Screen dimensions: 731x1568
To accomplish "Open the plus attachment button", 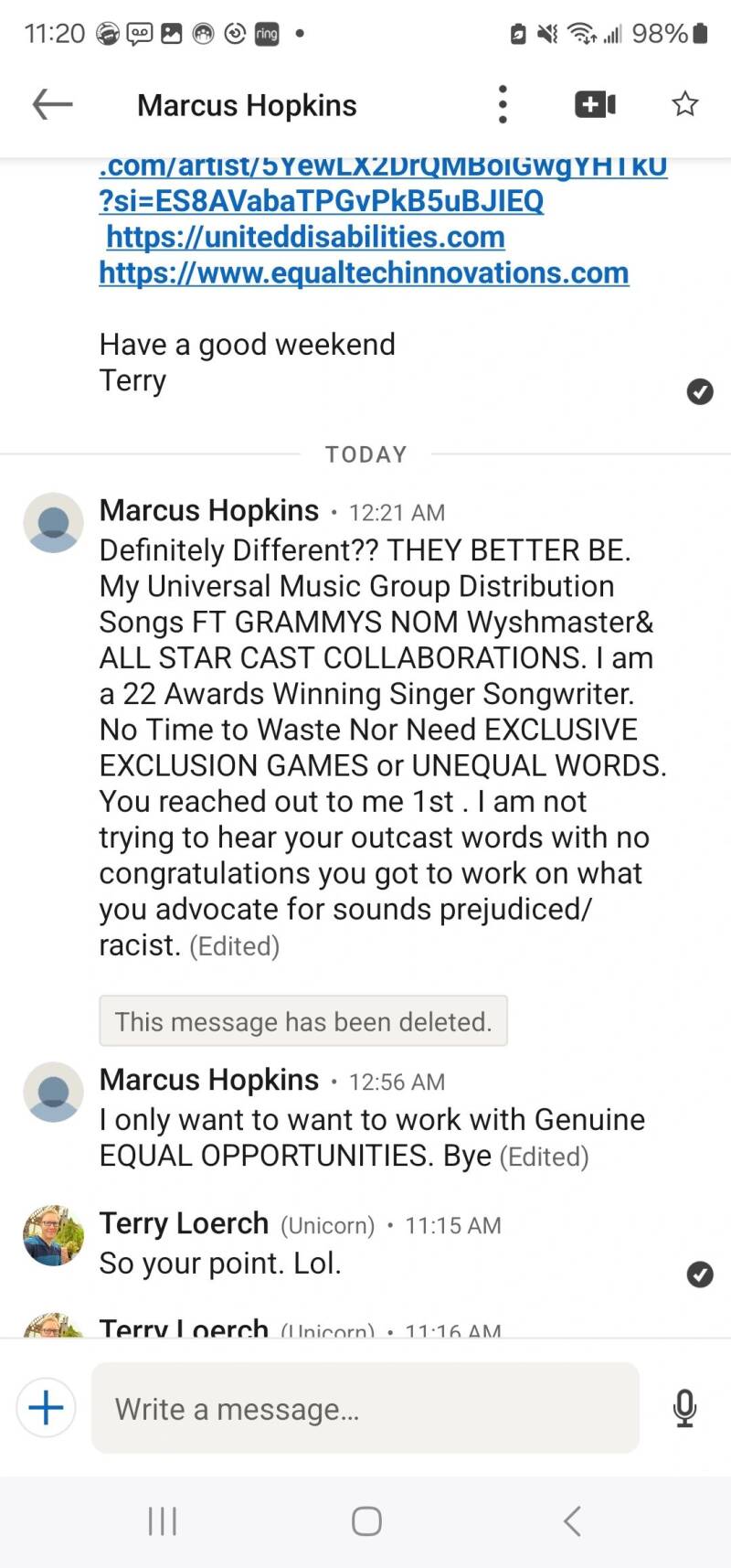I will tap(47, 1407).
